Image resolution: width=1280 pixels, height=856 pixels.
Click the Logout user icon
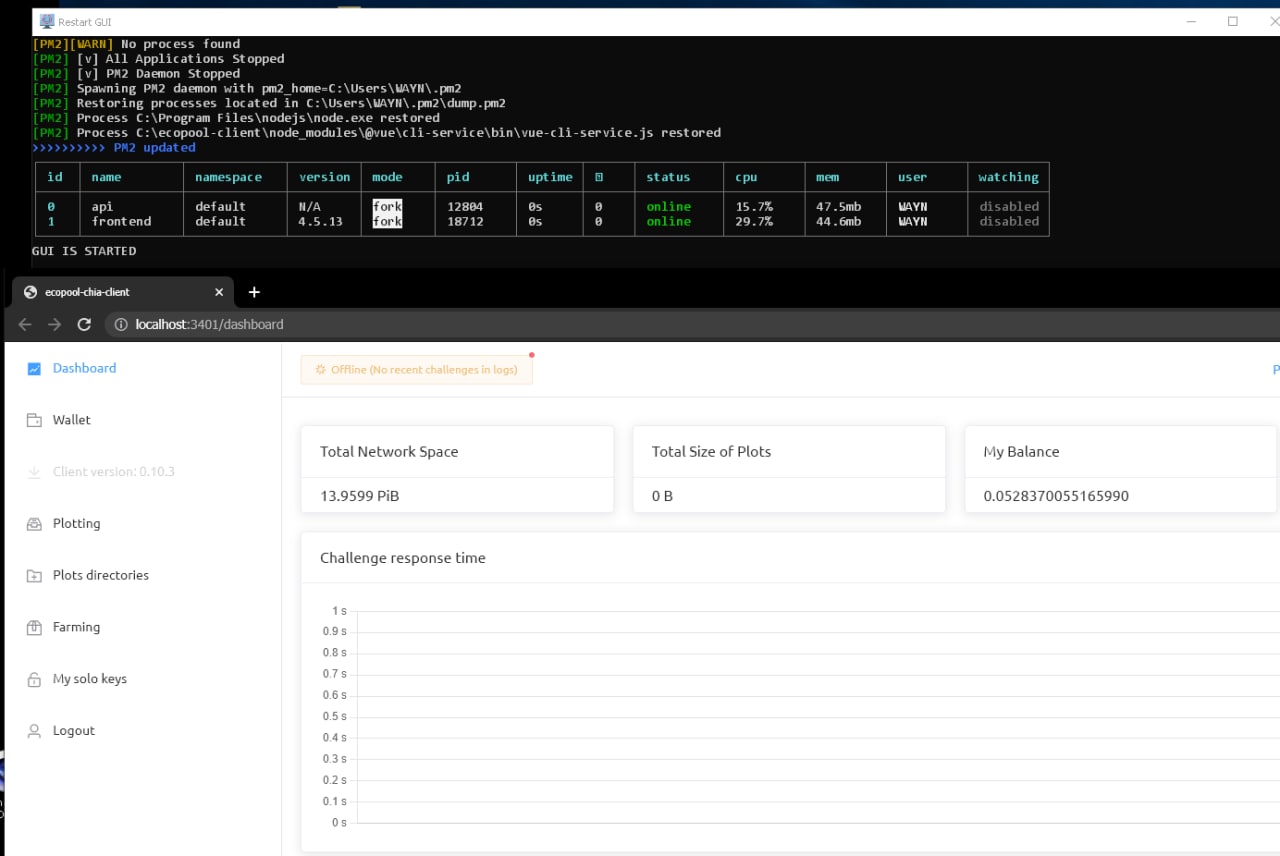pyautogui.click(x=34, y=731)
